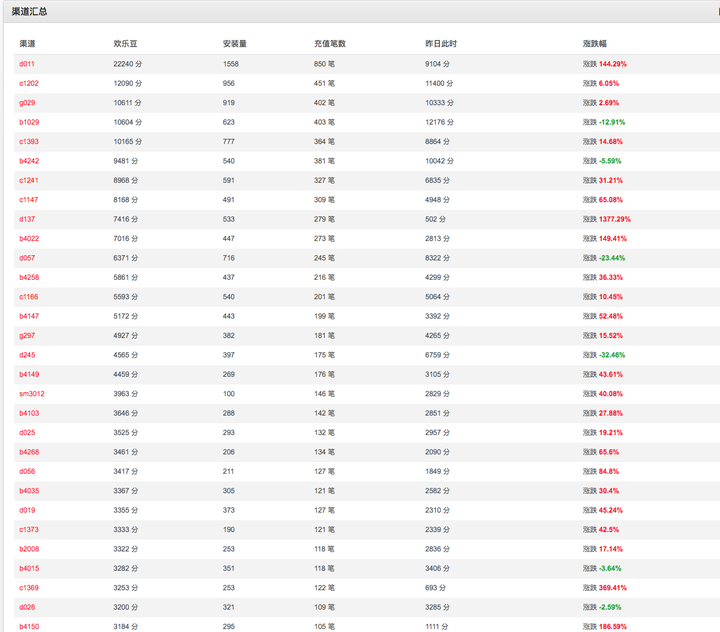Select the 11400 分 yesterday value
This screenshot has width=720, height=632.
coord(439,83)
